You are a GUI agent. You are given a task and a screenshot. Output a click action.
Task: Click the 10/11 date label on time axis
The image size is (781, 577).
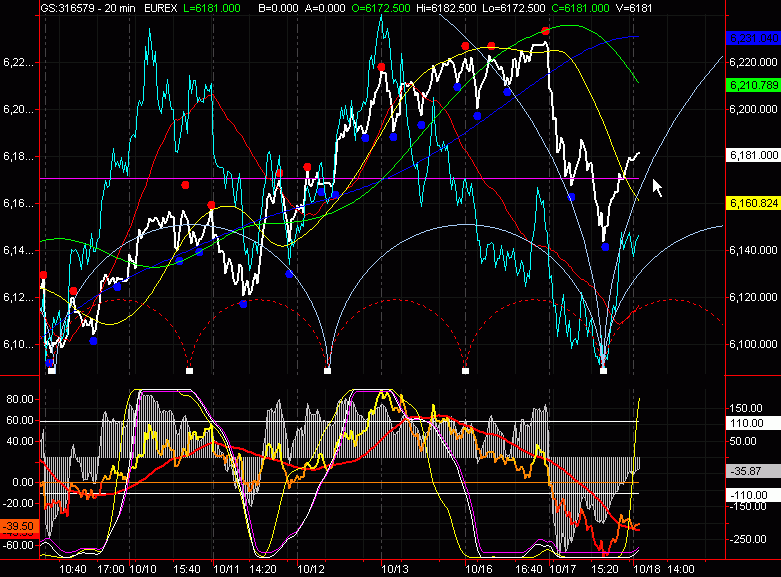pos(227,569)
